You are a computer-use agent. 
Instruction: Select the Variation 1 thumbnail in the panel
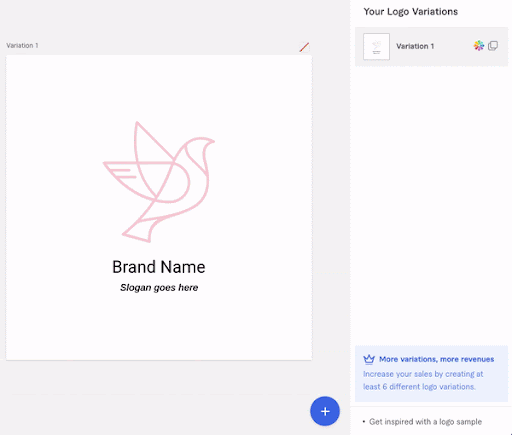coord(376,46)
